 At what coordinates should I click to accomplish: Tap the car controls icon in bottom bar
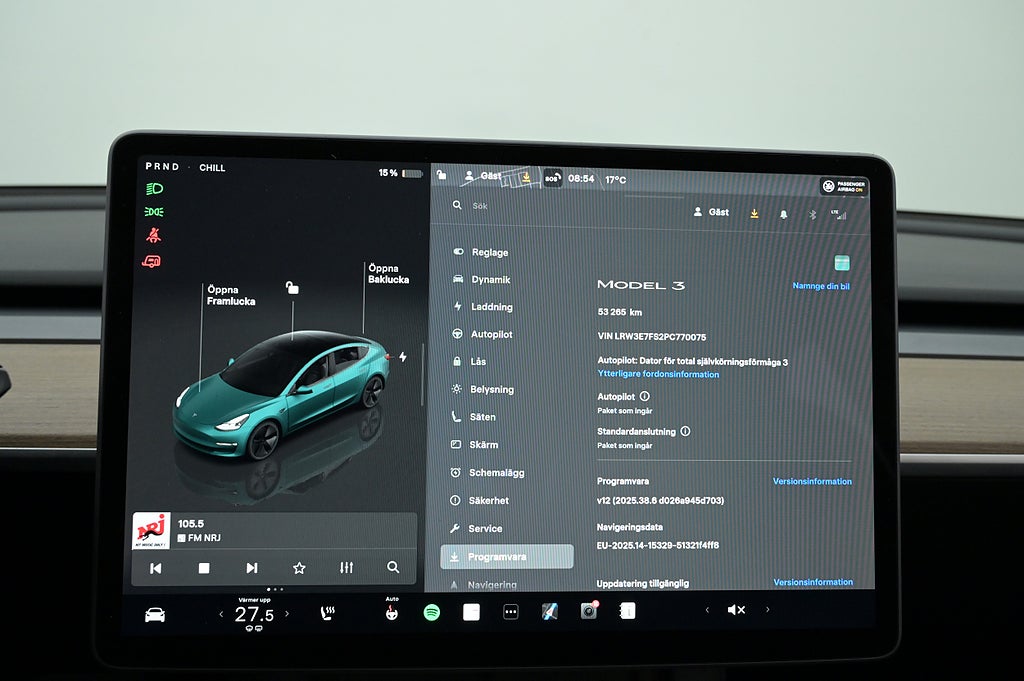click(x=155, y=614)
